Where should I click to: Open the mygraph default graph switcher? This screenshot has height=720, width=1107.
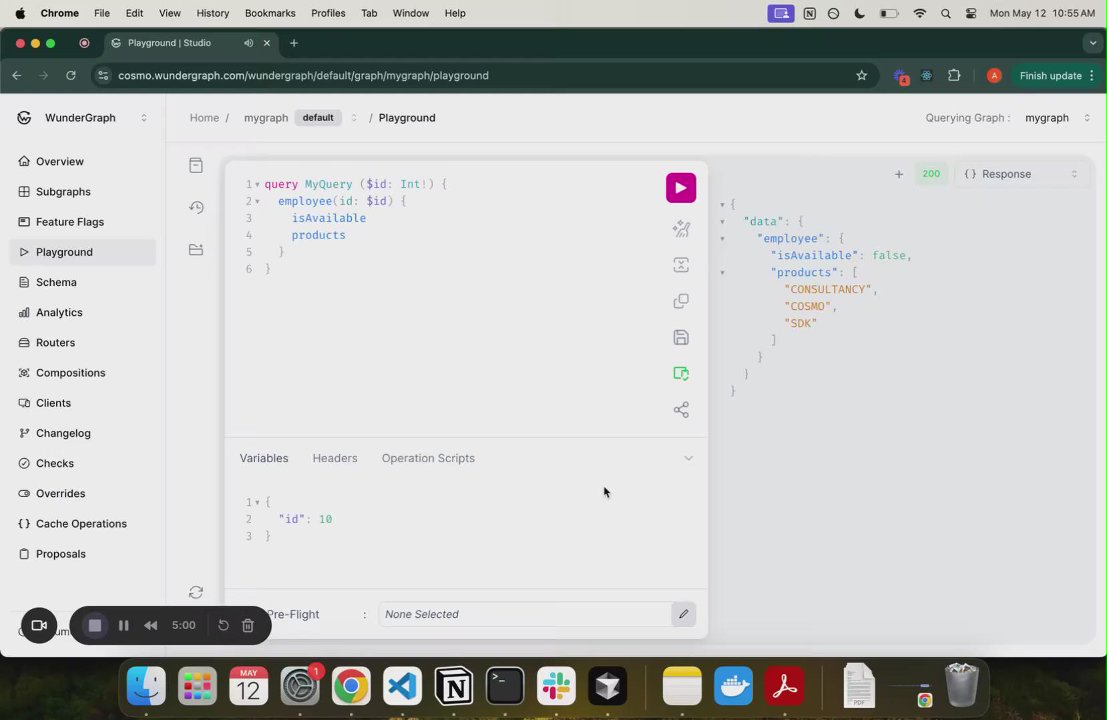point(354,118)
